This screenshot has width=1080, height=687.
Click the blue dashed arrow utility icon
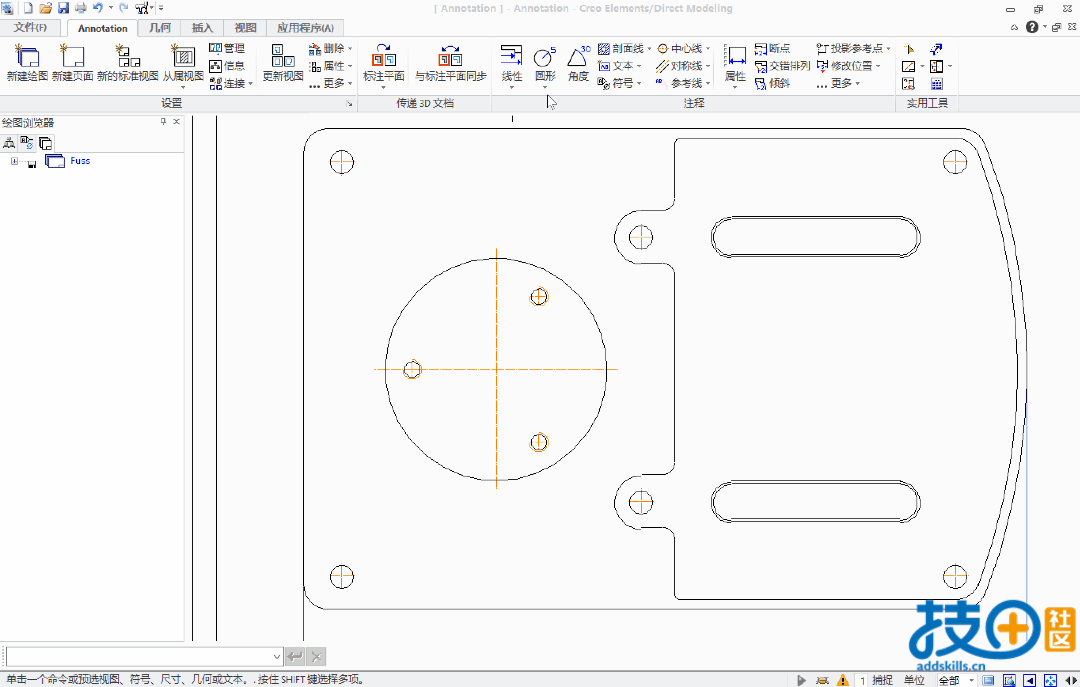(x=936, y=49)
